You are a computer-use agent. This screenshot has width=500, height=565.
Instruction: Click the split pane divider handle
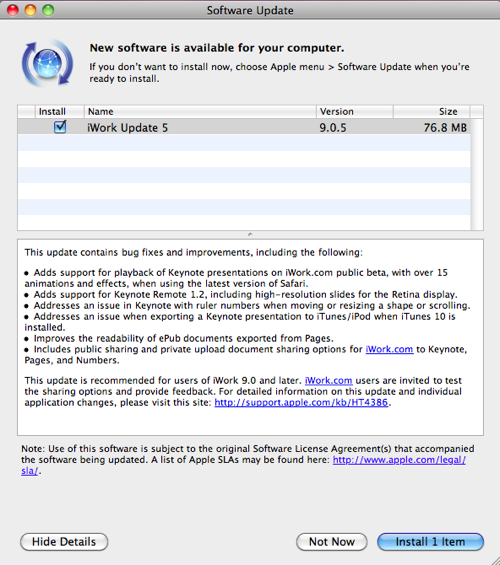click(250, 235)
